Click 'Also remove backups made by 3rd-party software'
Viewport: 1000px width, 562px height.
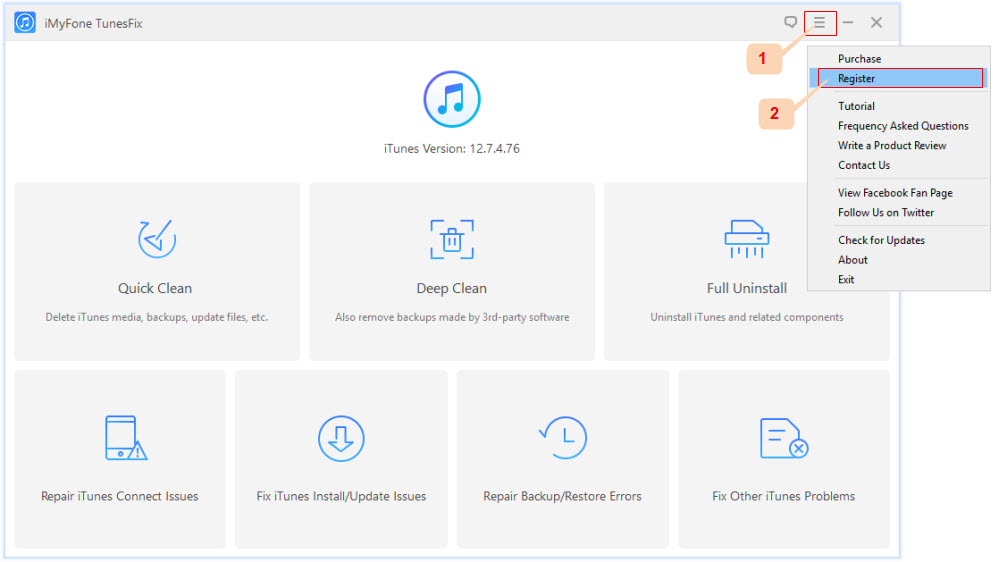click(x=452, y=317)
